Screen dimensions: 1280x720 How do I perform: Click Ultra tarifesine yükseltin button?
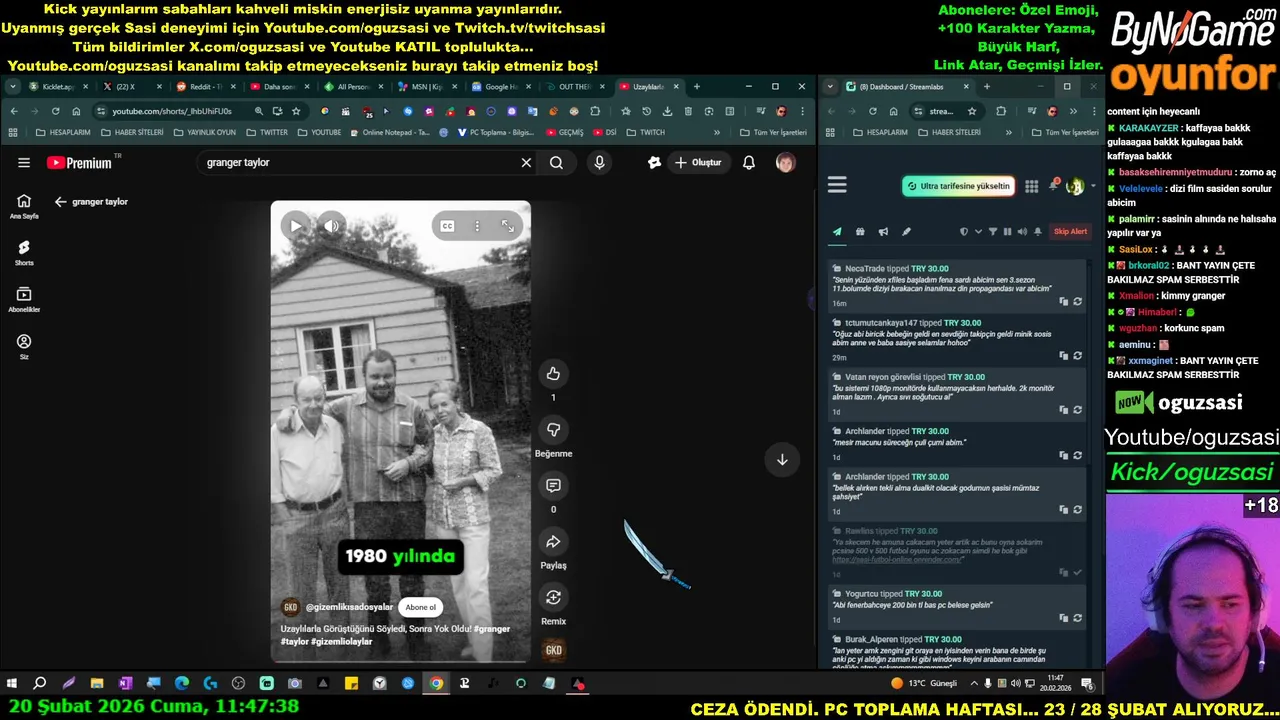click(959, 186)
